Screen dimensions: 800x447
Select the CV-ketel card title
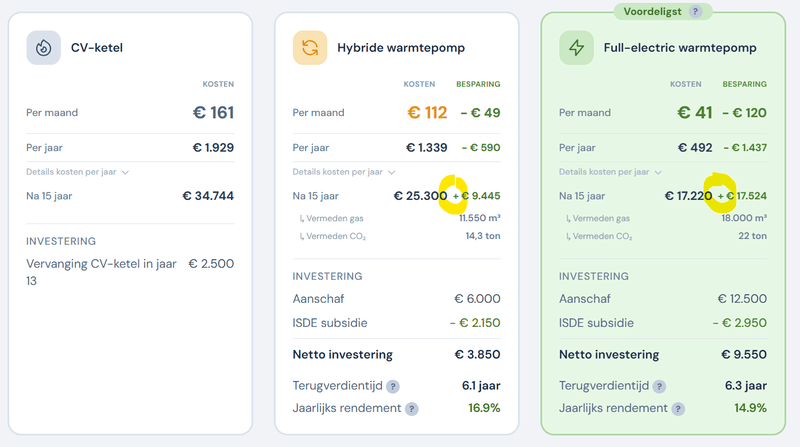tap(97, 47)
